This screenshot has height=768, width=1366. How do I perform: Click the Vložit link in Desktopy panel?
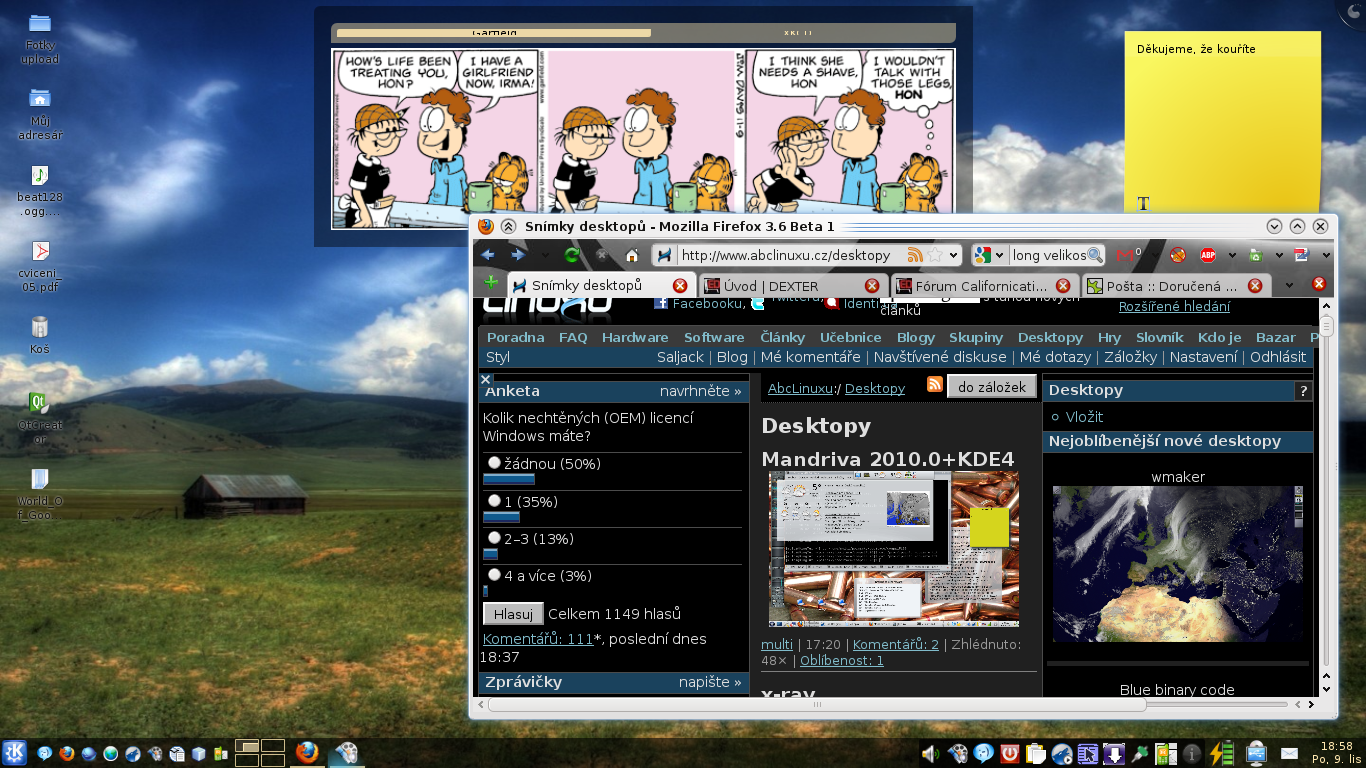click(1085, 417)
